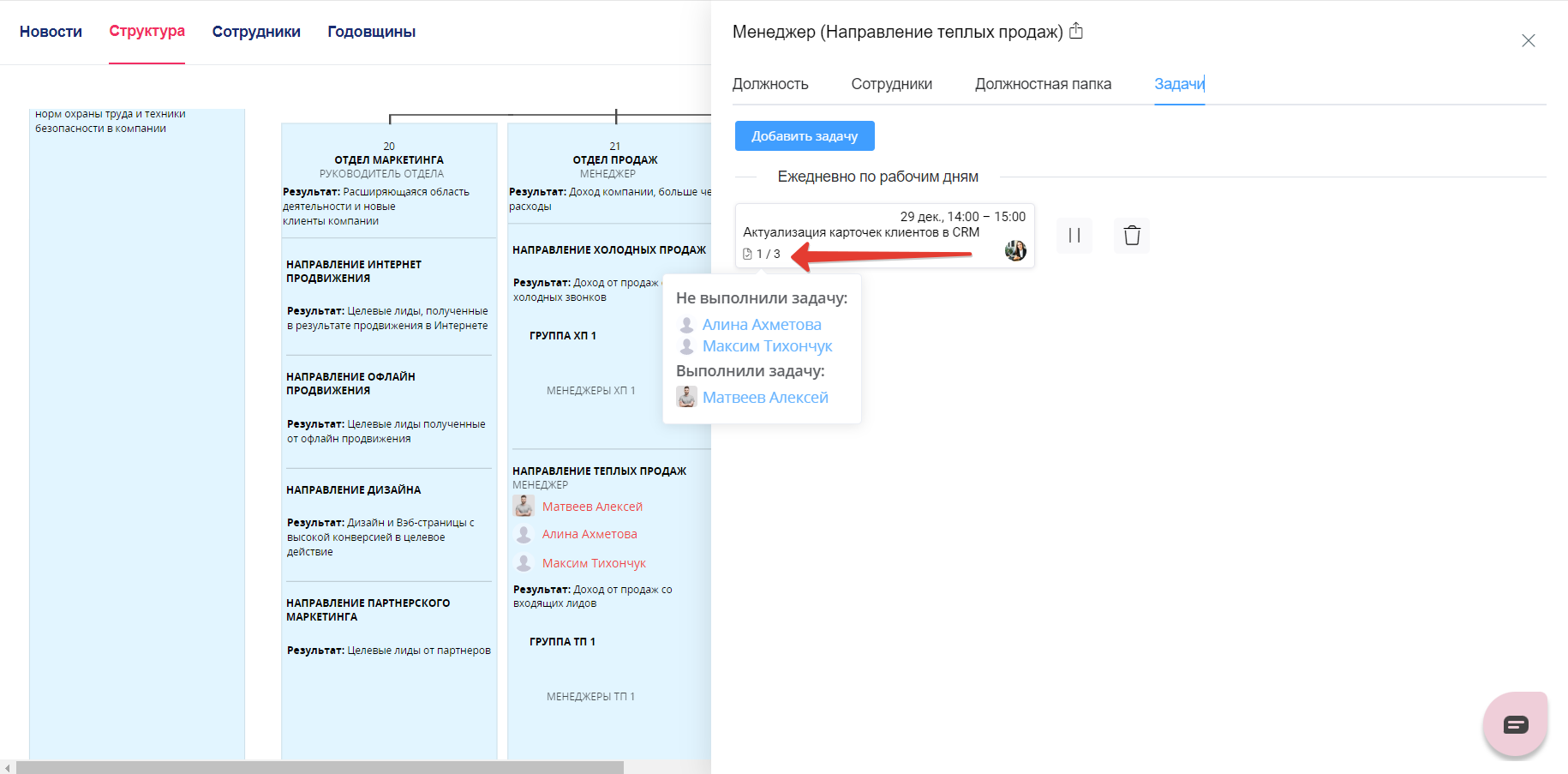The height and width of the screenshot is (774, 1568).
Task: Click the avatar next to Алина Ахметова in chart
Action: (x=524, y=533)
